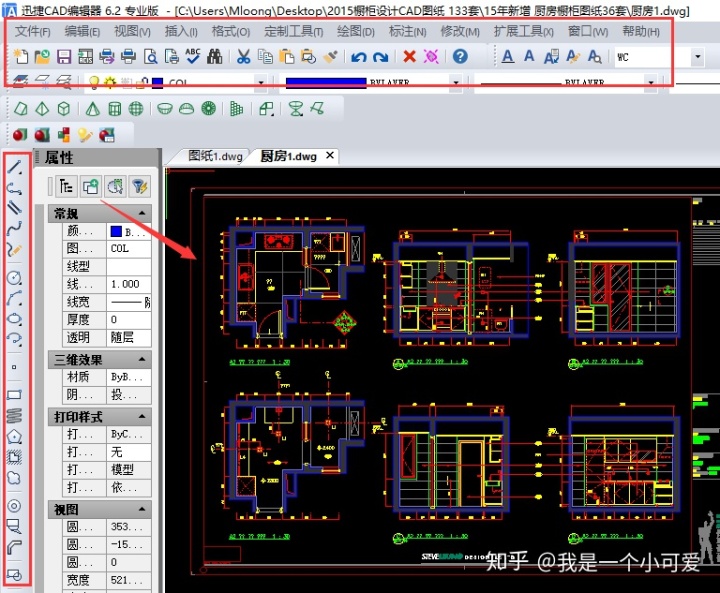This screenshot has width=720, height=593.
Task: Open the 文件(F) menu
Action: tap(33, 31)
